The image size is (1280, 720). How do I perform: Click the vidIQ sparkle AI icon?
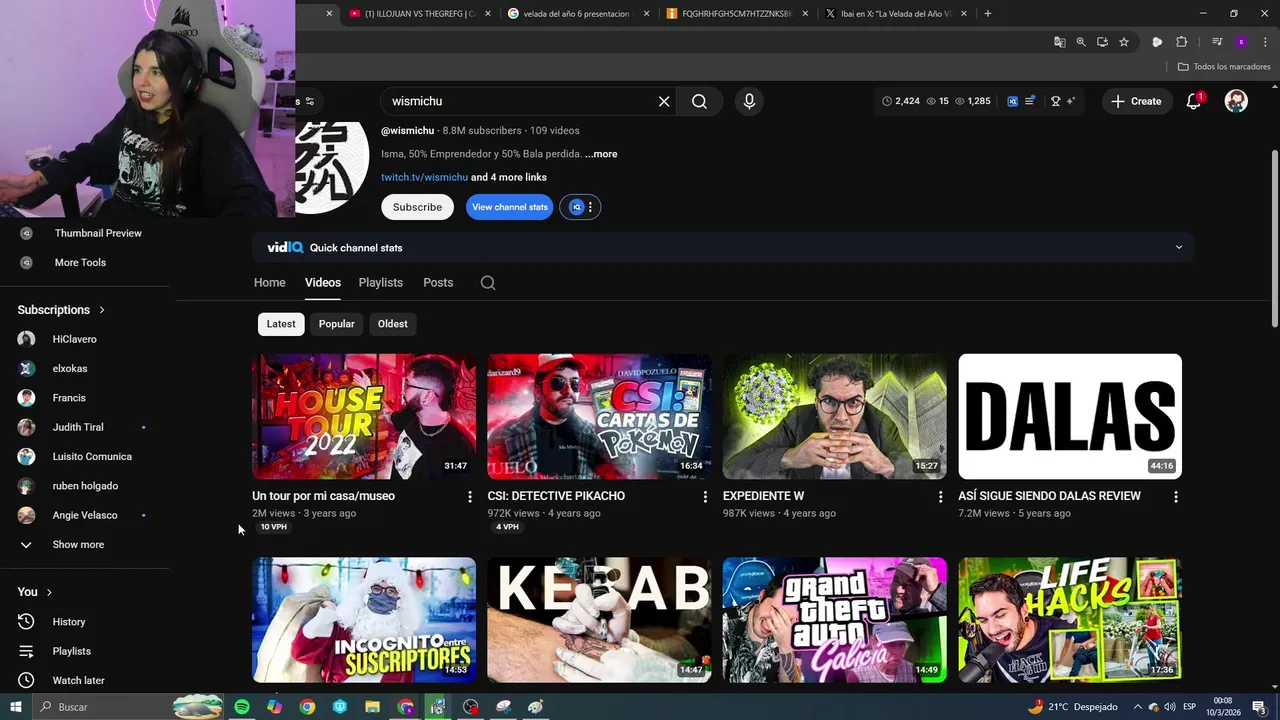pyautogui.click(x=1071, y=101)
